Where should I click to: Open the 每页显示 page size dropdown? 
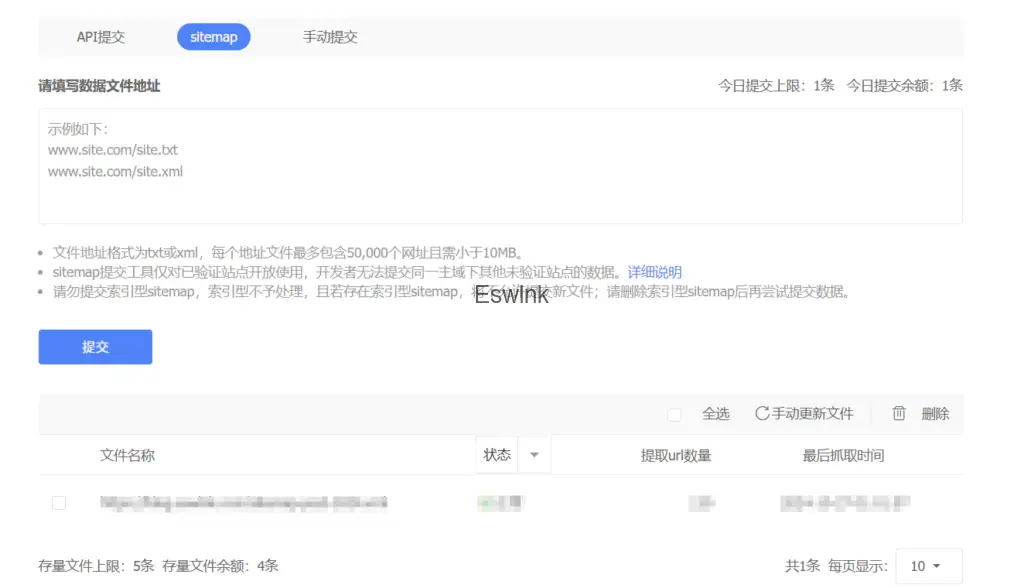928,566
